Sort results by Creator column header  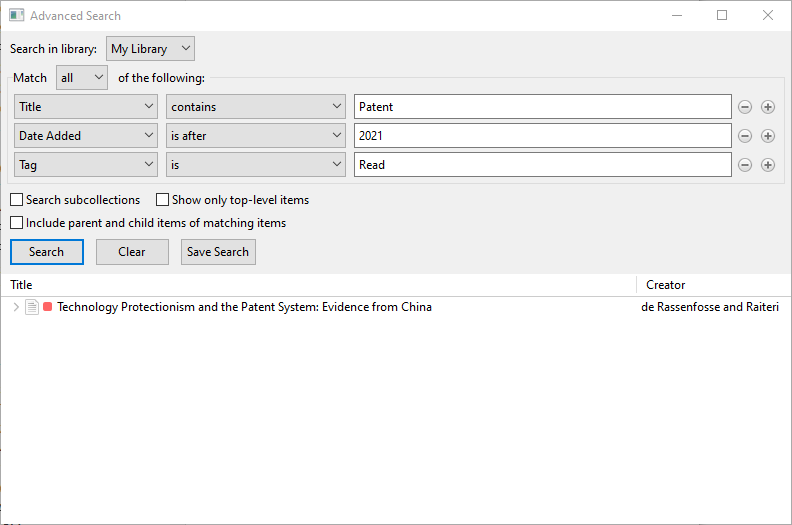point(665,285)
